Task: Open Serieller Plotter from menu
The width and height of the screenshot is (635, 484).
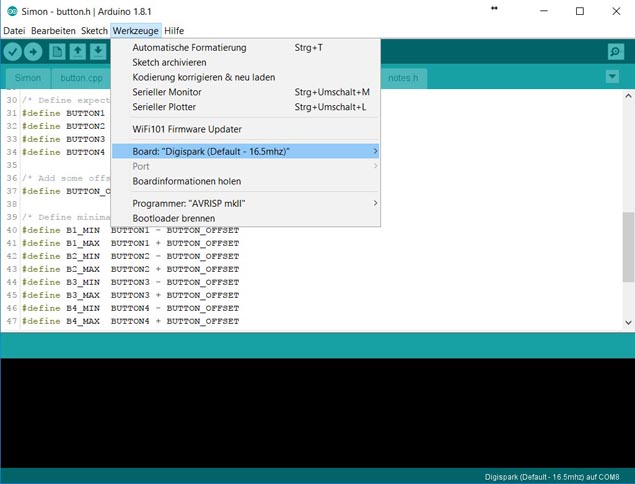Action: [x=245, y=107]
